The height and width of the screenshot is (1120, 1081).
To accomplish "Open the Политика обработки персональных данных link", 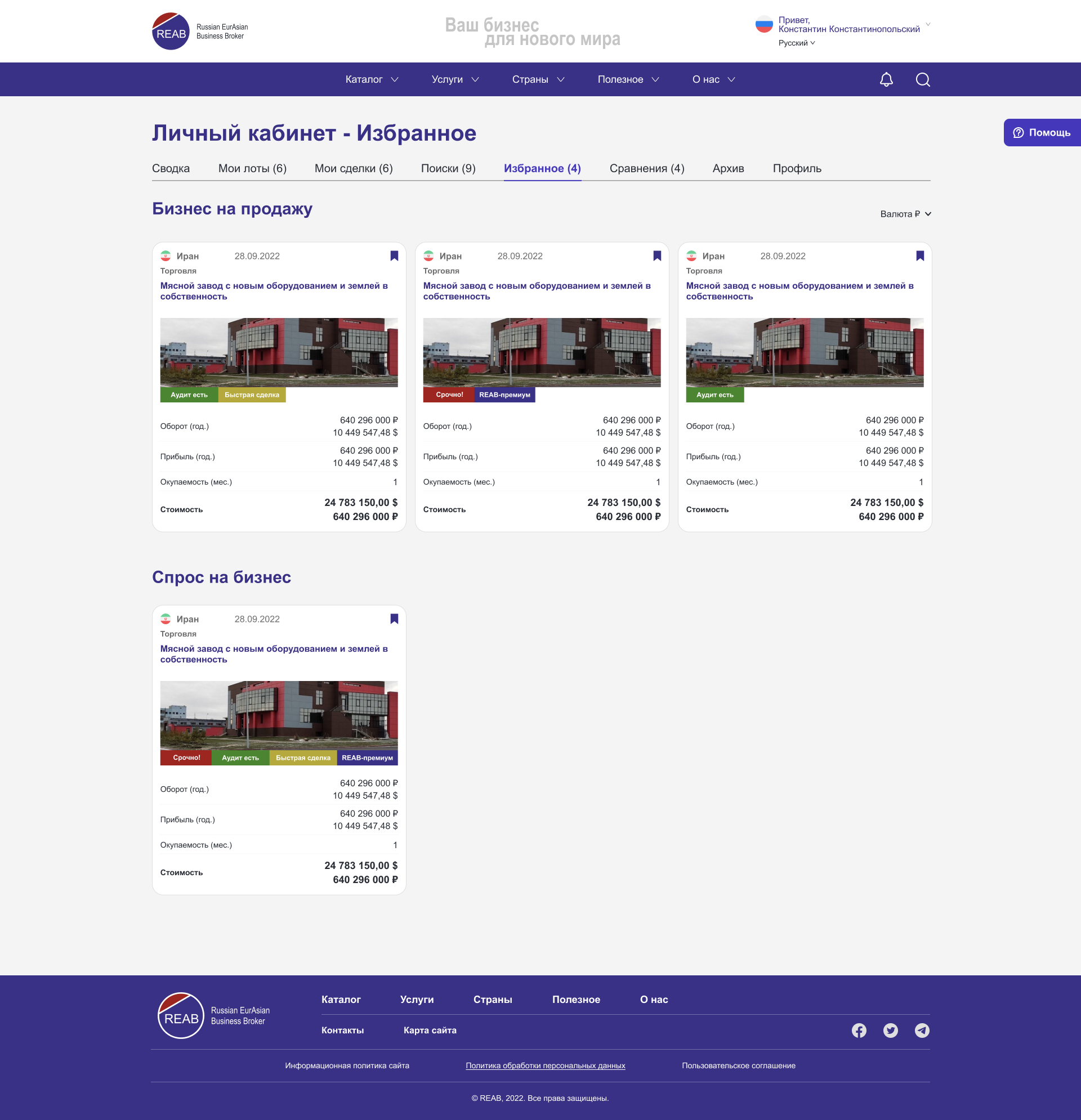I will pyautogui.click(x=545, y=1066).
